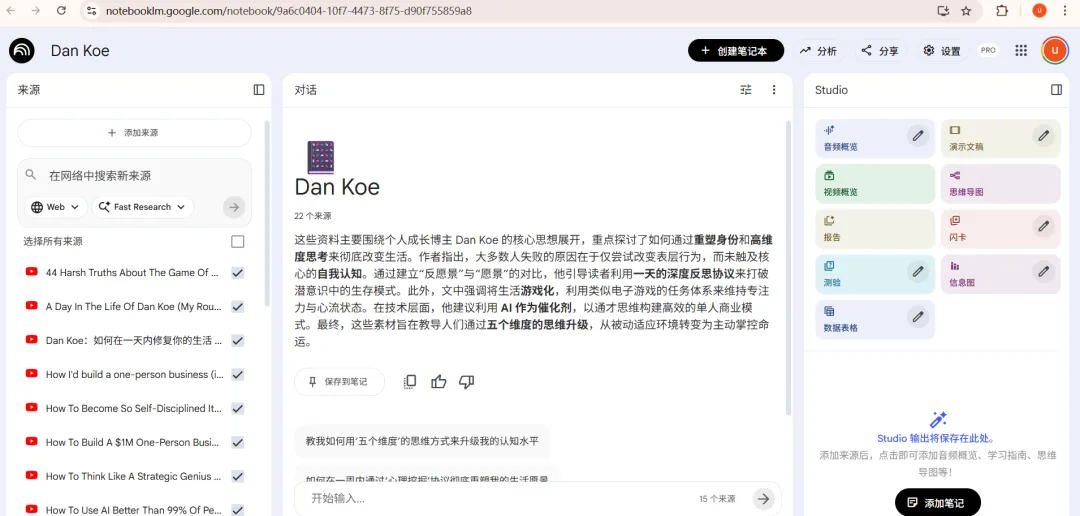Click the chat panel vertical scrollbar
This screenshot has width=1080, height=516.
789,267
